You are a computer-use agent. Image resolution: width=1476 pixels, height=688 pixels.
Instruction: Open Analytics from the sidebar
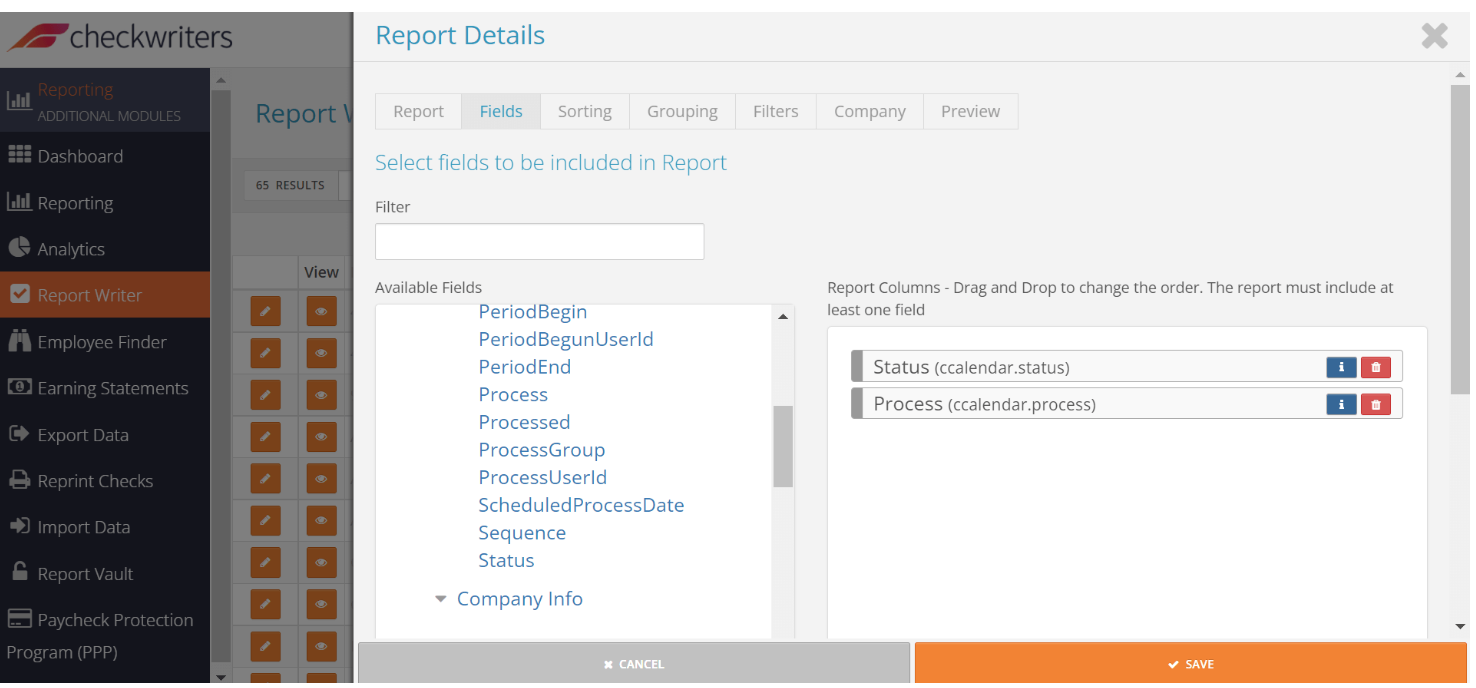click(x=70, y=249)
